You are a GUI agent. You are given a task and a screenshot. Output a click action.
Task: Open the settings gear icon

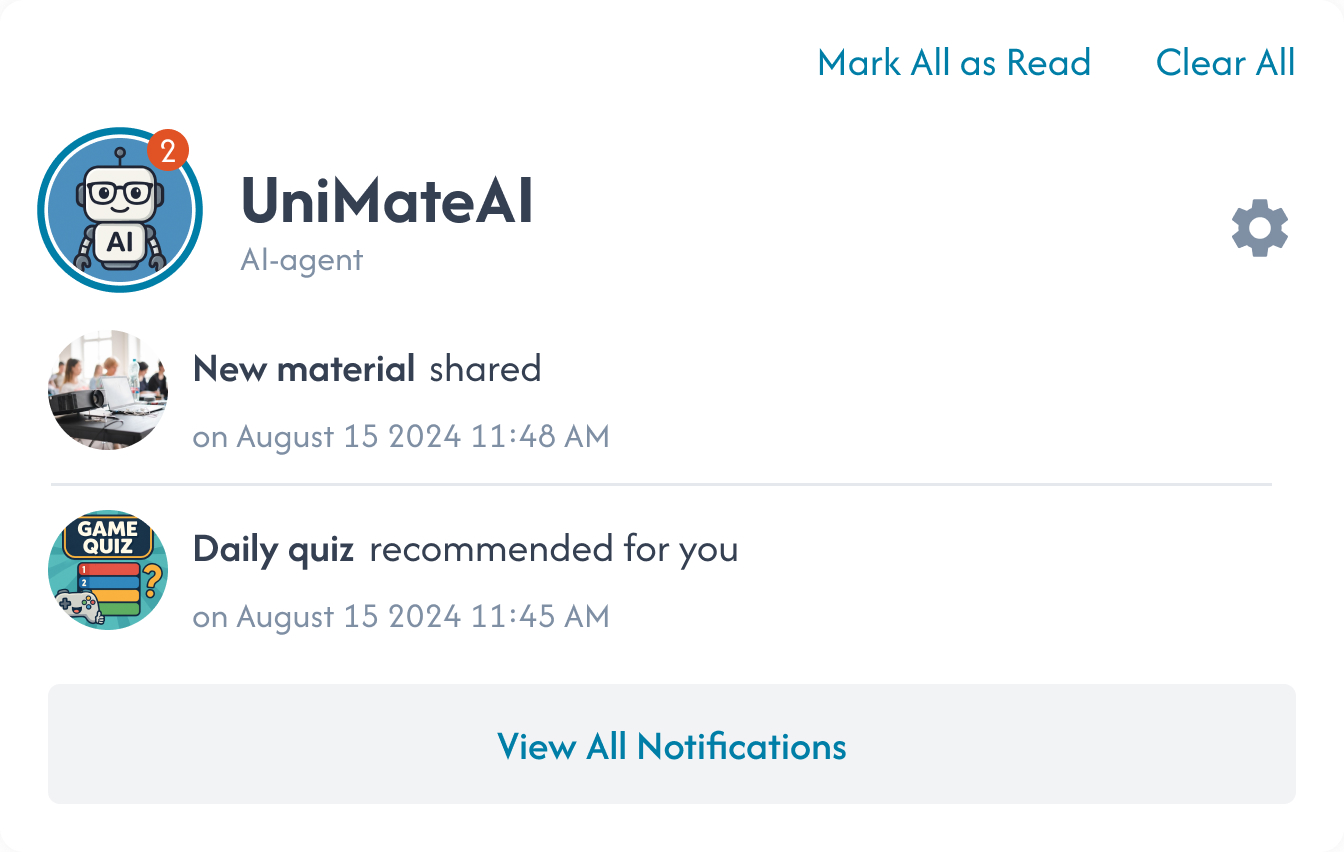click(1259, 228)
